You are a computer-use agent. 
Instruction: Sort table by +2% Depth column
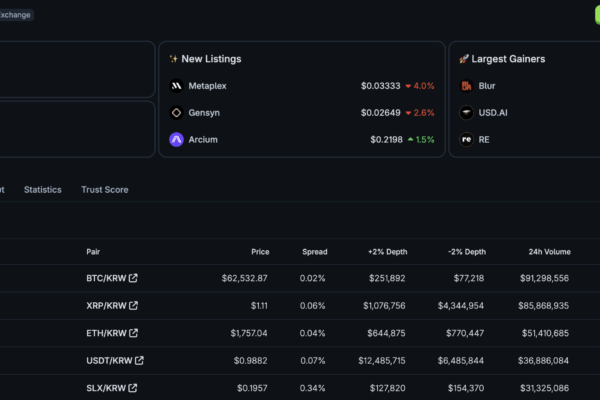click(387, 251)
